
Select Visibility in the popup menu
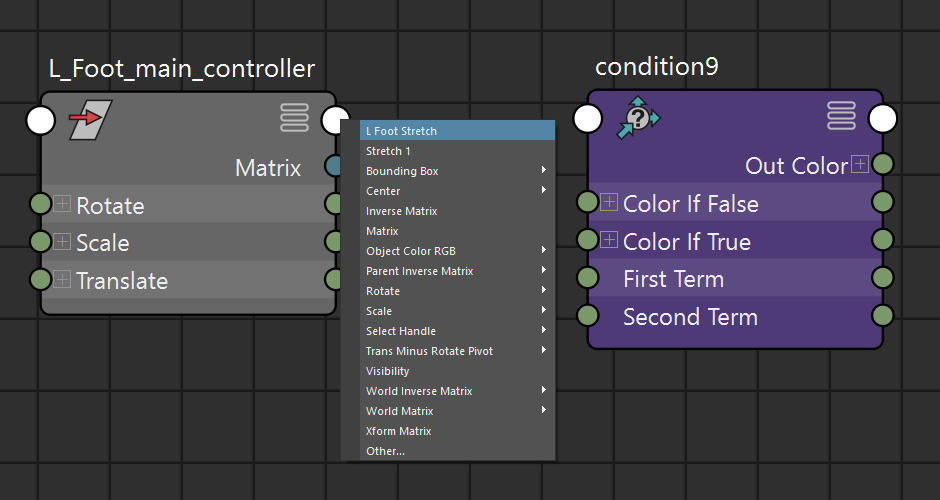pyautogui.click(x=457, y=371)
